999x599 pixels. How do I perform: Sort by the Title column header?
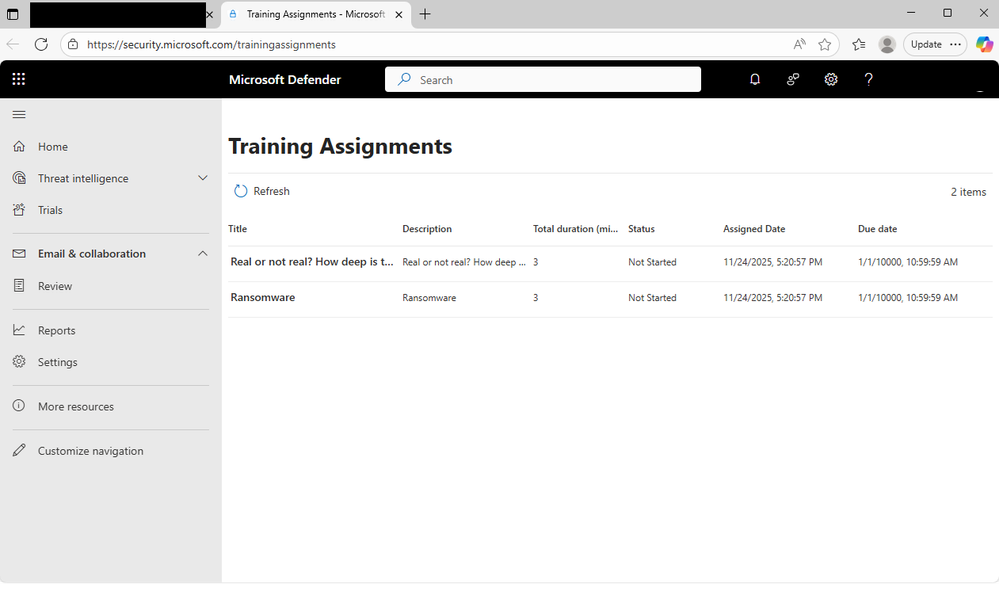pyautogui.click(x=238, y=229)
